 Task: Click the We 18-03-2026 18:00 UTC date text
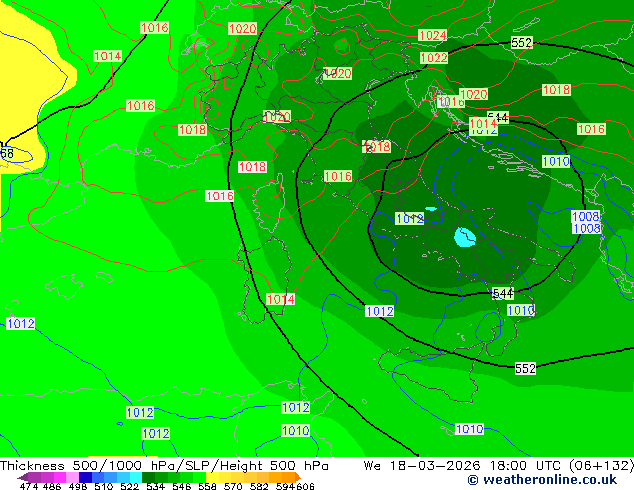(464, 466)
